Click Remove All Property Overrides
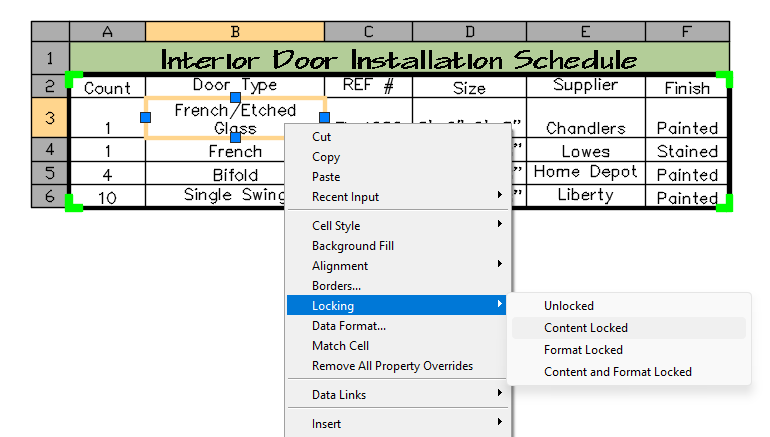 point(392,366)
